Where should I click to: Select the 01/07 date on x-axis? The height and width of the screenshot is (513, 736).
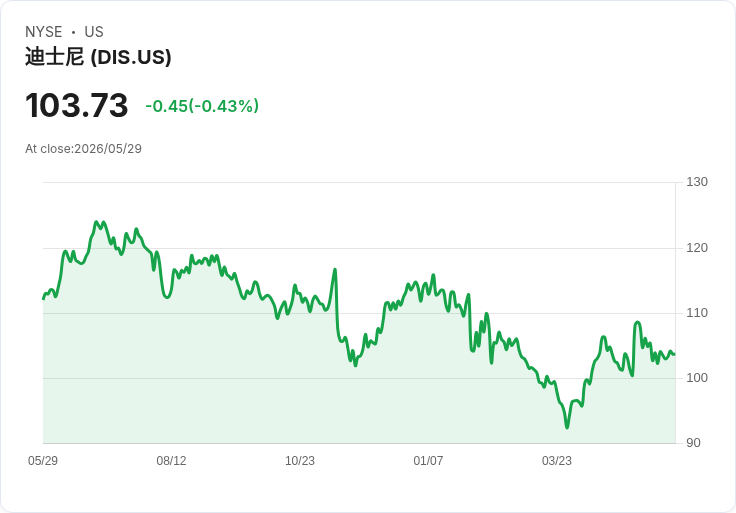pyautogui.click(x=428, y=460)
